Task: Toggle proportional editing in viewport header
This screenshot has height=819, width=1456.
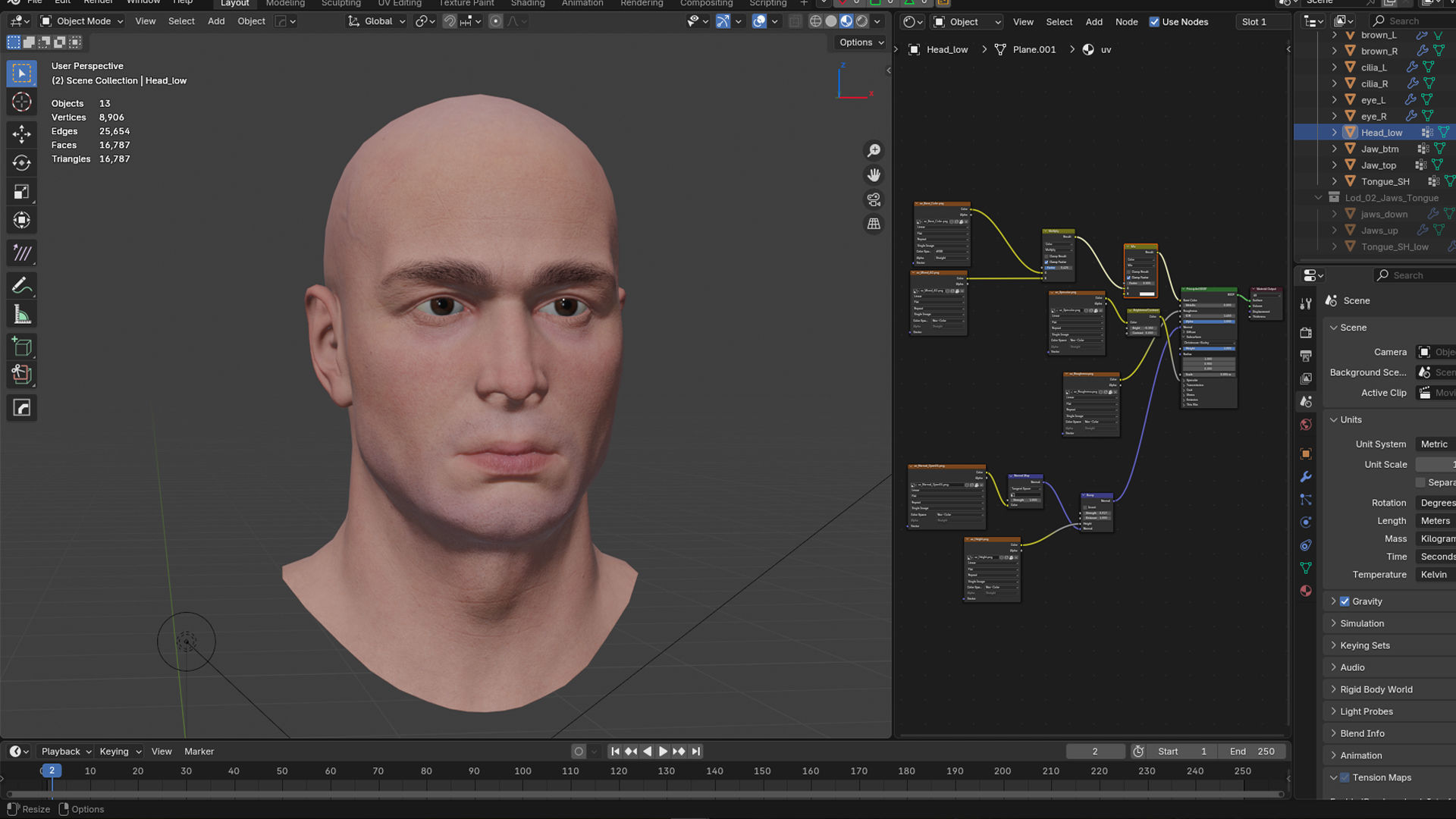Action: [495, 21]
